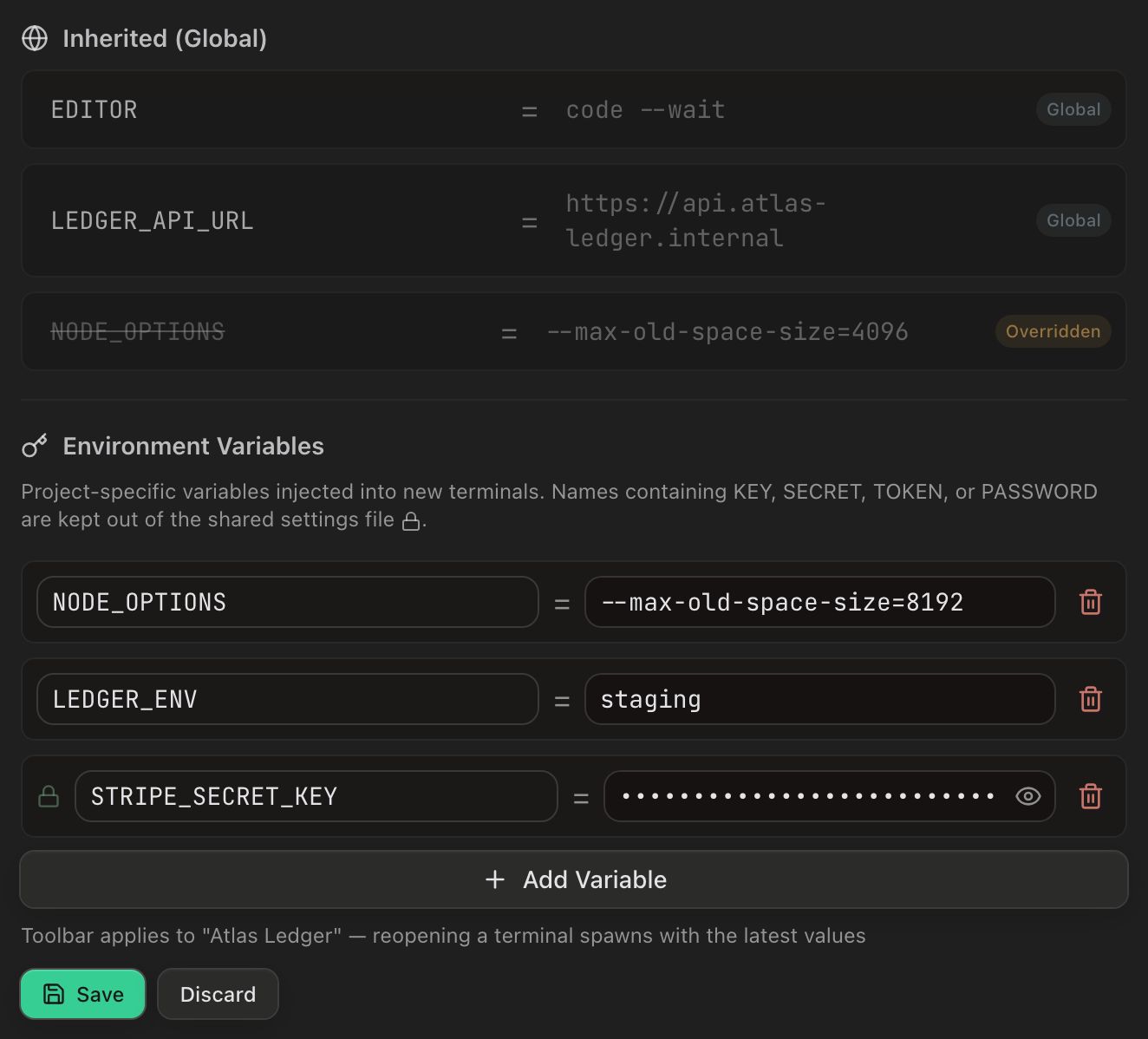Click the Toolbar applies to "Atlas Ledger" note
The image size is (1148, 1039).
point(443,936)
